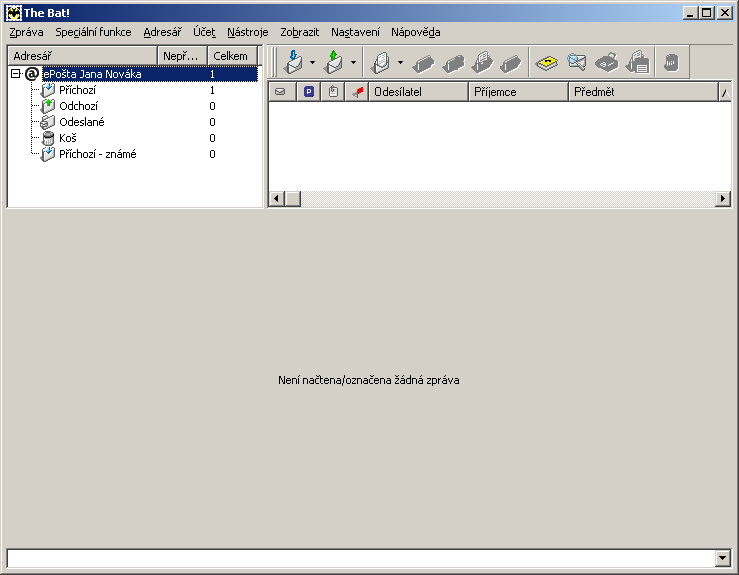Open the Odchozí outbox folder
This screenshot has height=575, width=739.
click(x=78, y=106)
